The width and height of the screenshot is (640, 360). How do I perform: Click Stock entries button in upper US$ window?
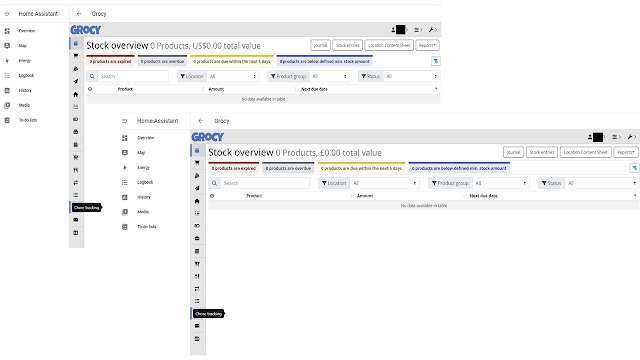click(x=347, y=45)
